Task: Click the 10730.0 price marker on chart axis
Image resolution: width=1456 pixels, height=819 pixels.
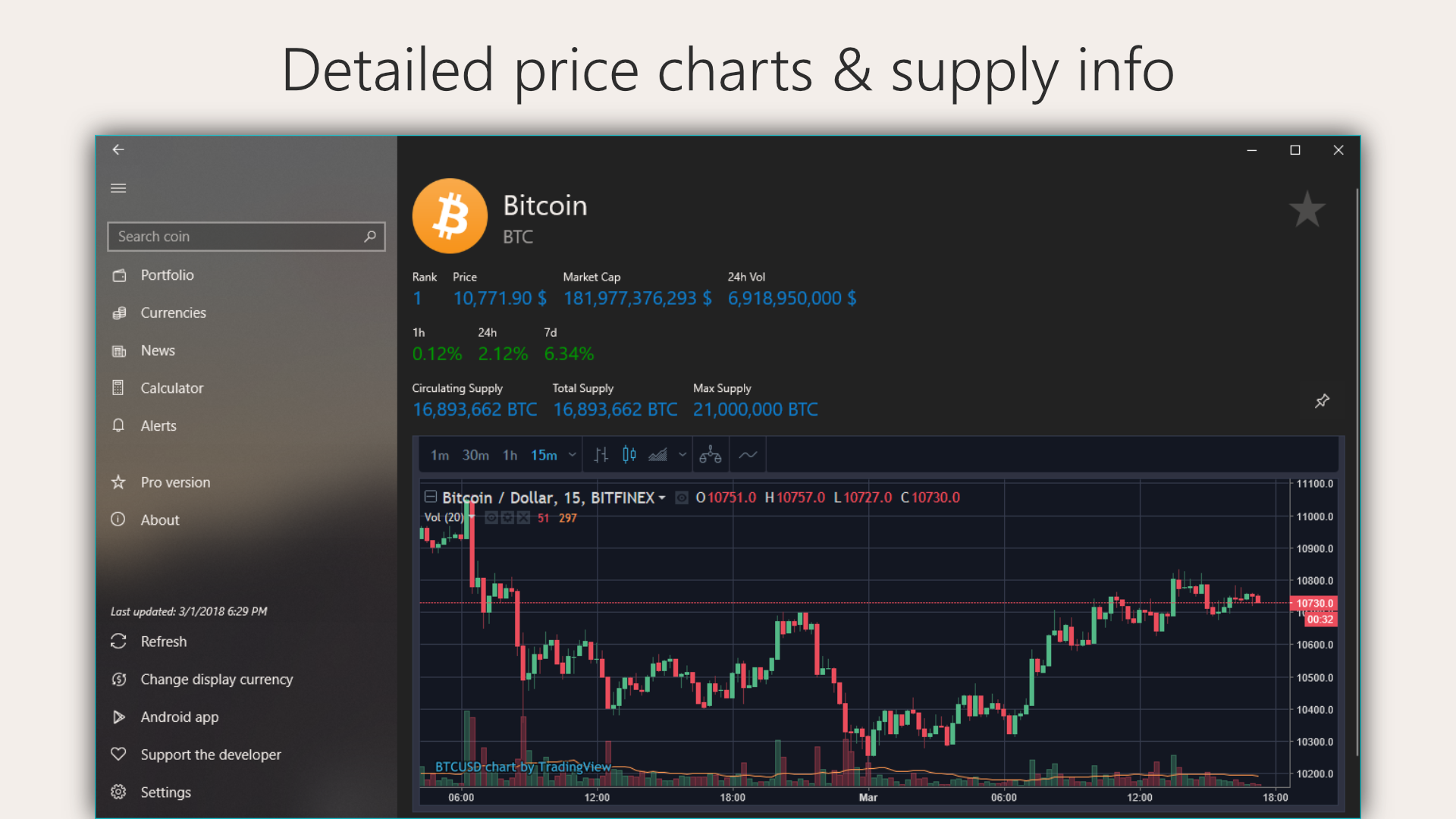Action: click(1314, 604)
